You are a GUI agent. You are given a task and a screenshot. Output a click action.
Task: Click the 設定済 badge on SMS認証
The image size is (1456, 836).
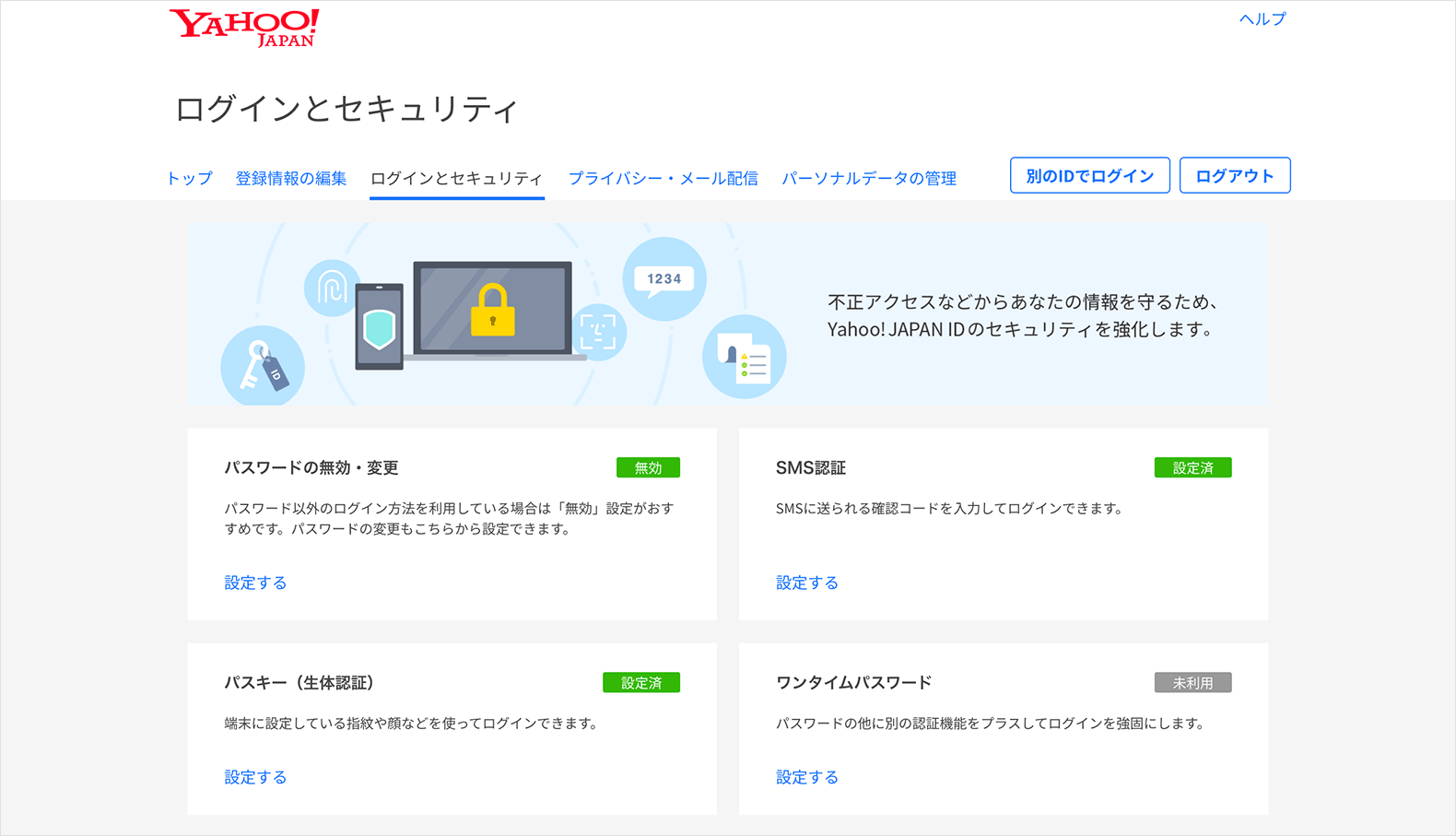1192,467
